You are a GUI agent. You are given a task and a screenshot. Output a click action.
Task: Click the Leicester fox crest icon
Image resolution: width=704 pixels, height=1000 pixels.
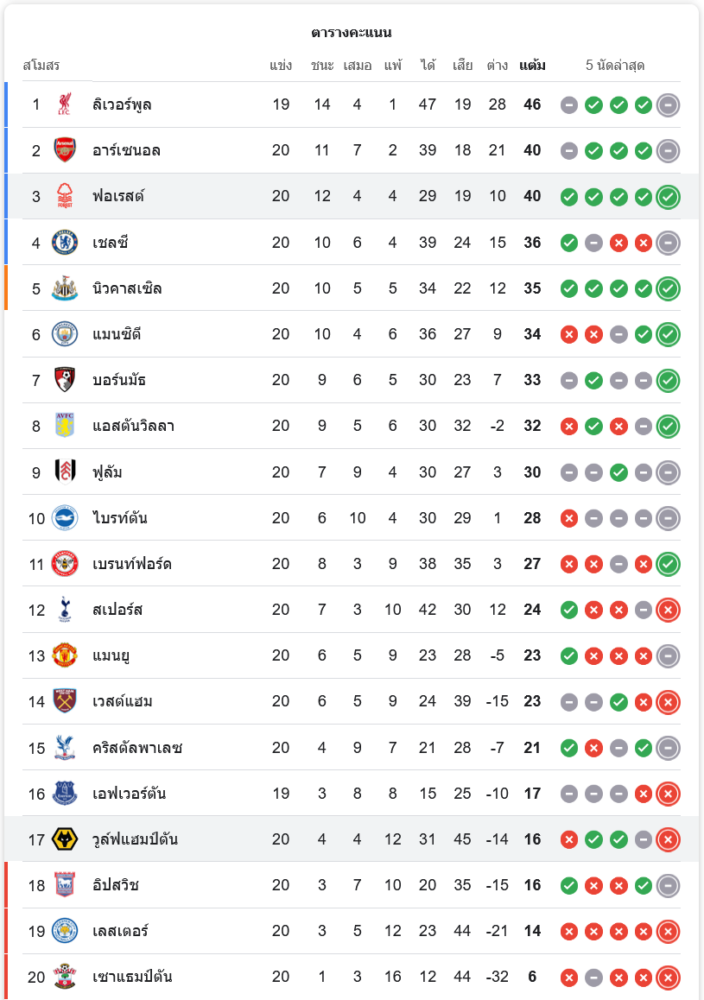point(65,932)
